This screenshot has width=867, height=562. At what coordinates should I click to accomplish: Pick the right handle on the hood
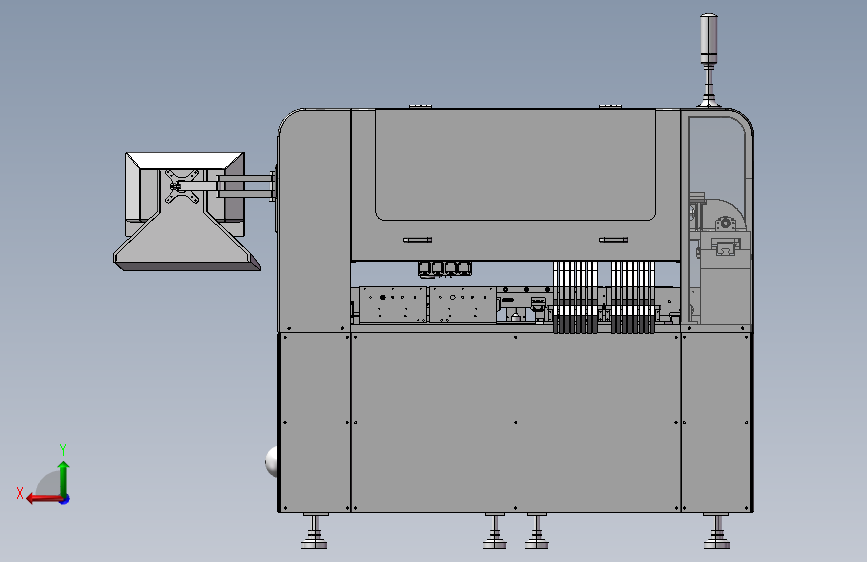(x=613, y=240)
